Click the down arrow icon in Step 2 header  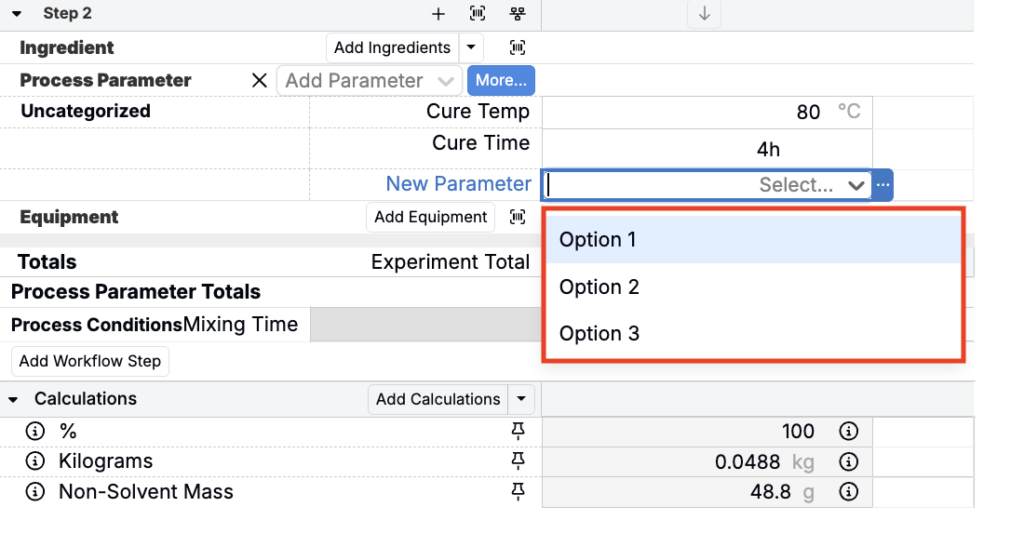click(704, 14)
